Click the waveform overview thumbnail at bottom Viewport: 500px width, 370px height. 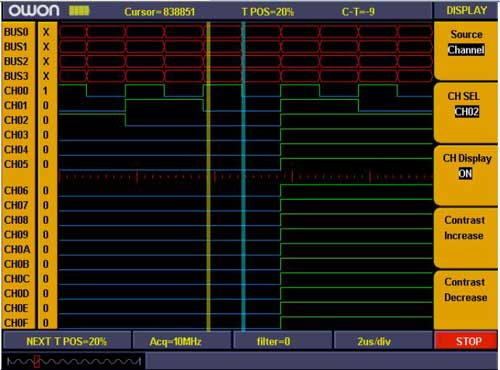(x=74, y=361)
